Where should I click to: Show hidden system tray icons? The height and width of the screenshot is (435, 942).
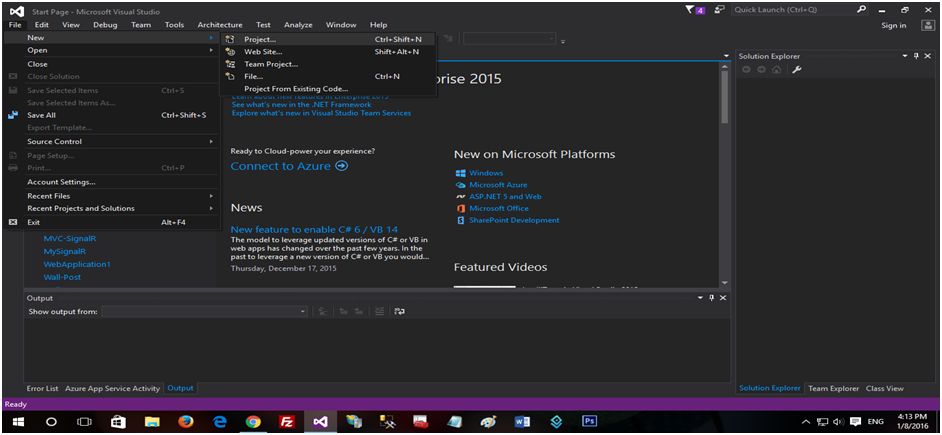tap(806, 422)
